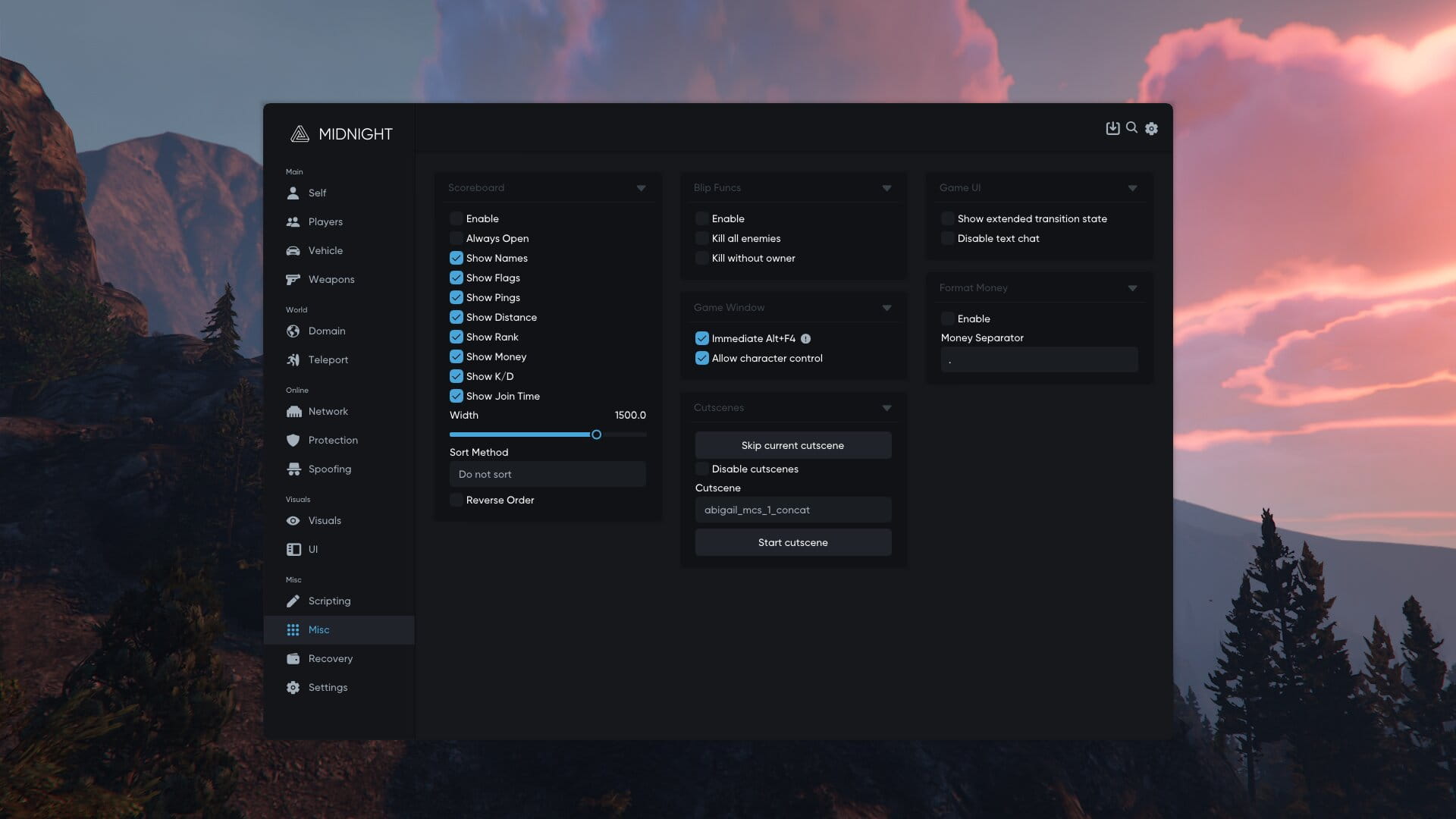The height and width of the screenshot is (819, 1456).
Task: Click the gear icon in the top bar
Action: [x=1151, y=129]
